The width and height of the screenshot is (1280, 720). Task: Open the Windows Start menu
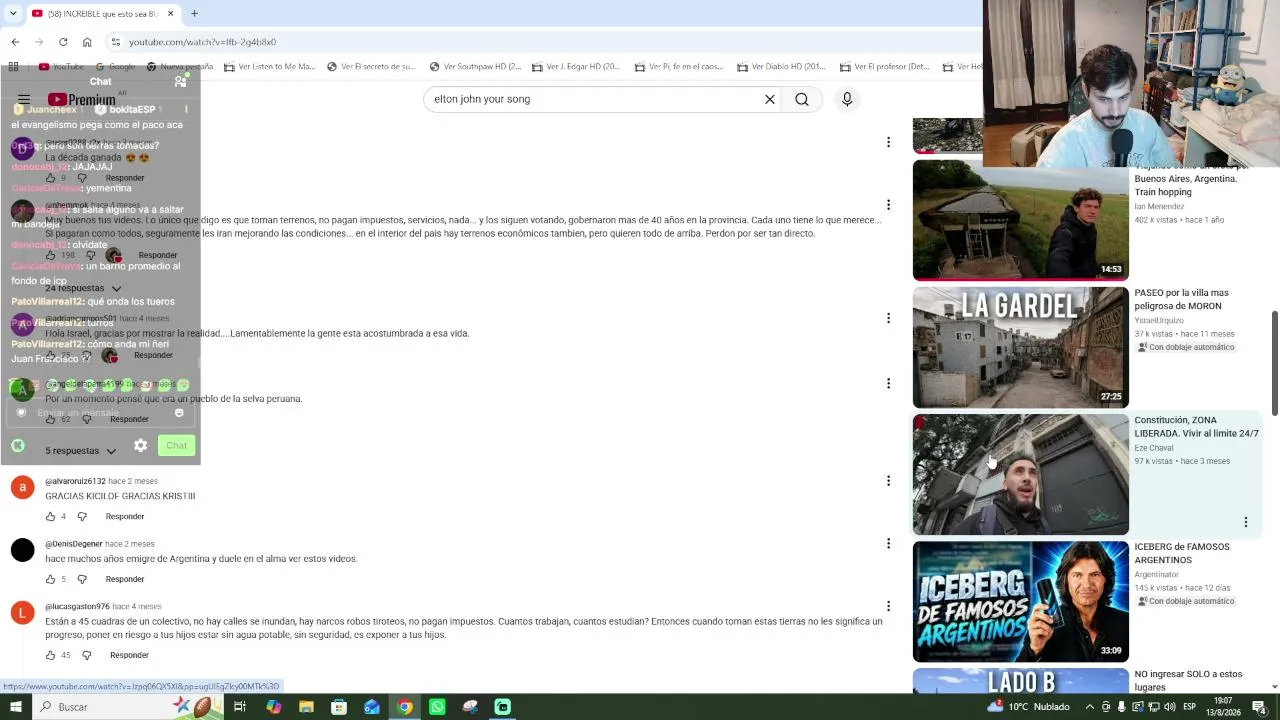coord(15,707)
